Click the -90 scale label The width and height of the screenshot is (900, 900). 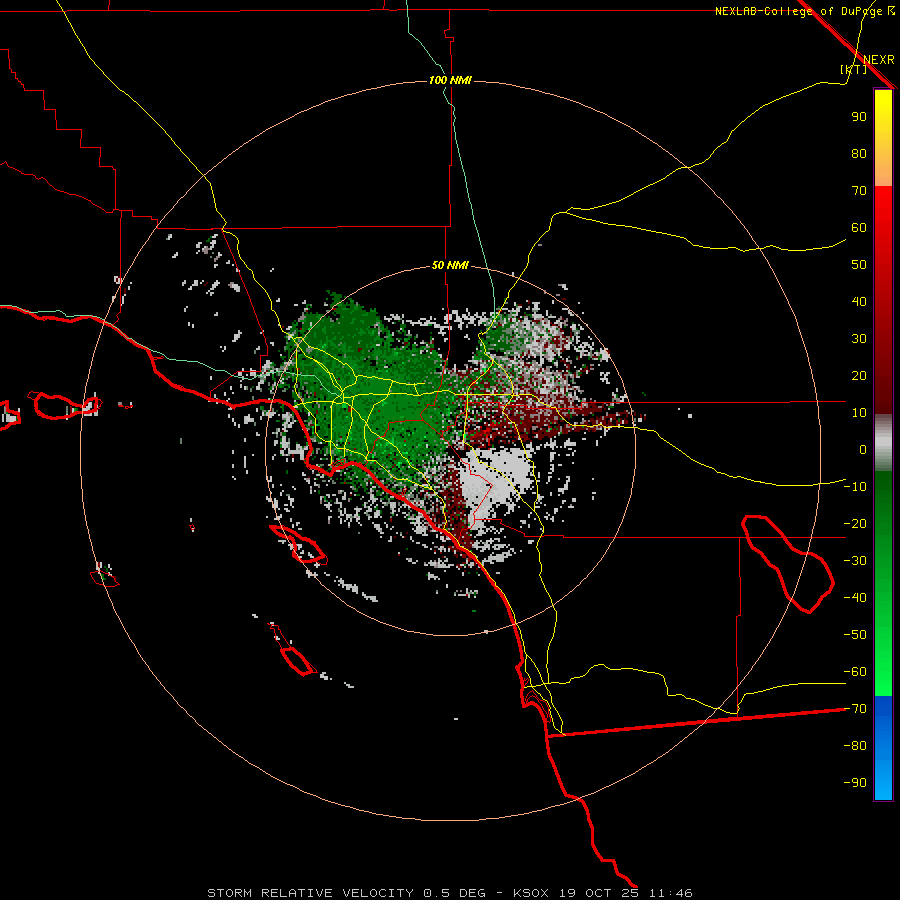pyautogui.click(x=855, y=783)
